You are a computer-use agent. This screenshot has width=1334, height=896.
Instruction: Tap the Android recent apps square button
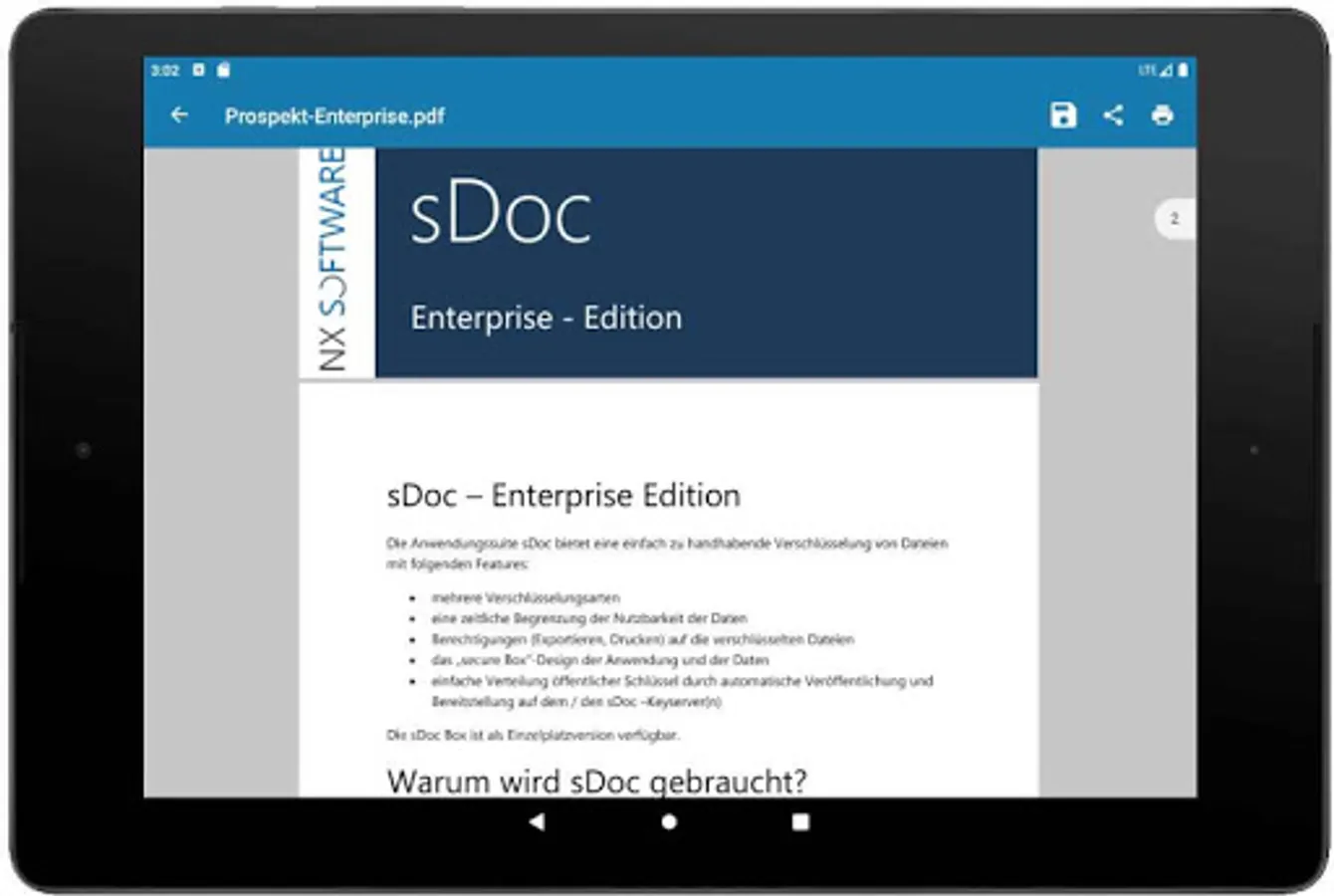[800, 821]
